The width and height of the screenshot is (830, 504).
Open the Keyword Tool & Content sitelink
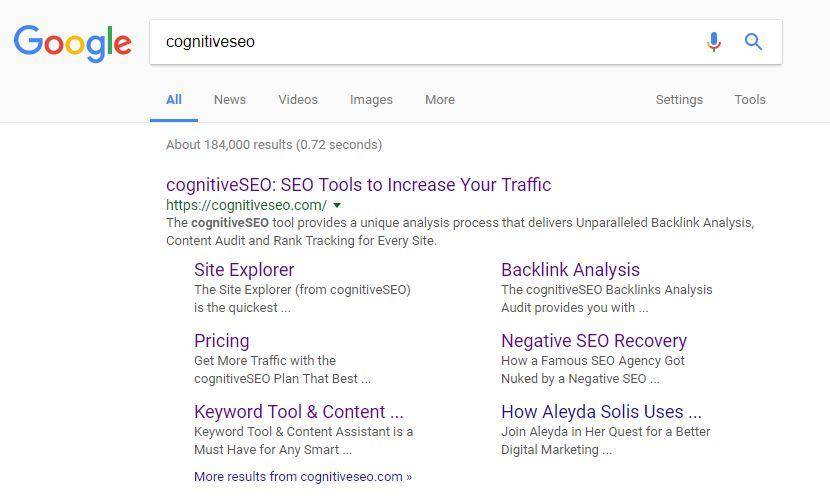[x=299, y=412]
